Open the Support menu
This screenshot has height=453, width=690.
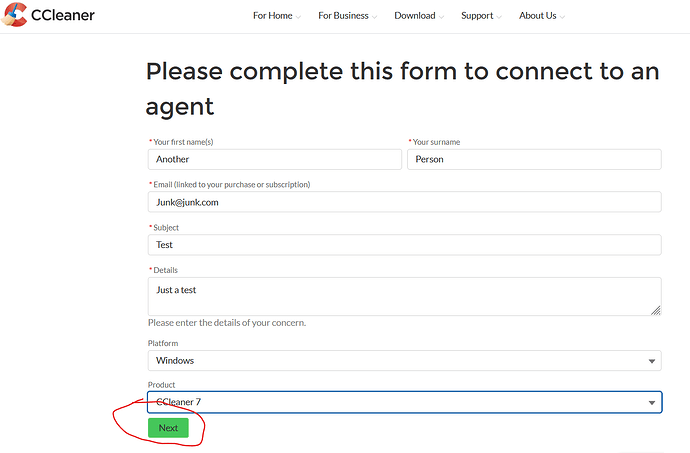[477, 16]
